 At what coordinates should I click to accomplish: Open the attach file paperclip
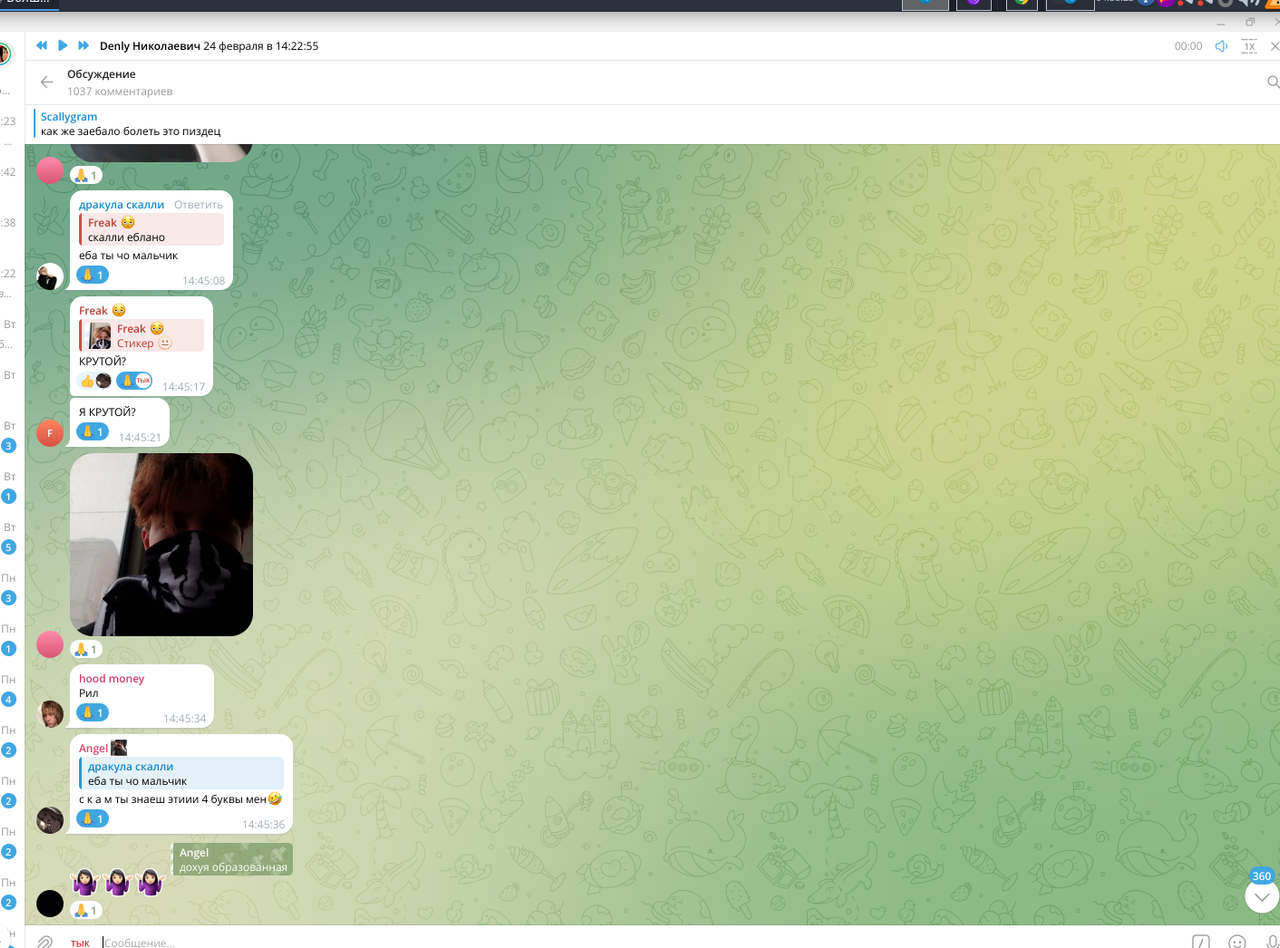(x=45, y=942)
